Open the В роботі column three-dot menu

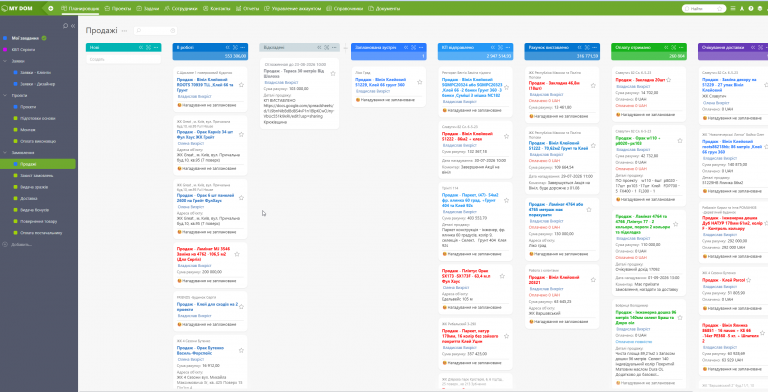point(243,48)
